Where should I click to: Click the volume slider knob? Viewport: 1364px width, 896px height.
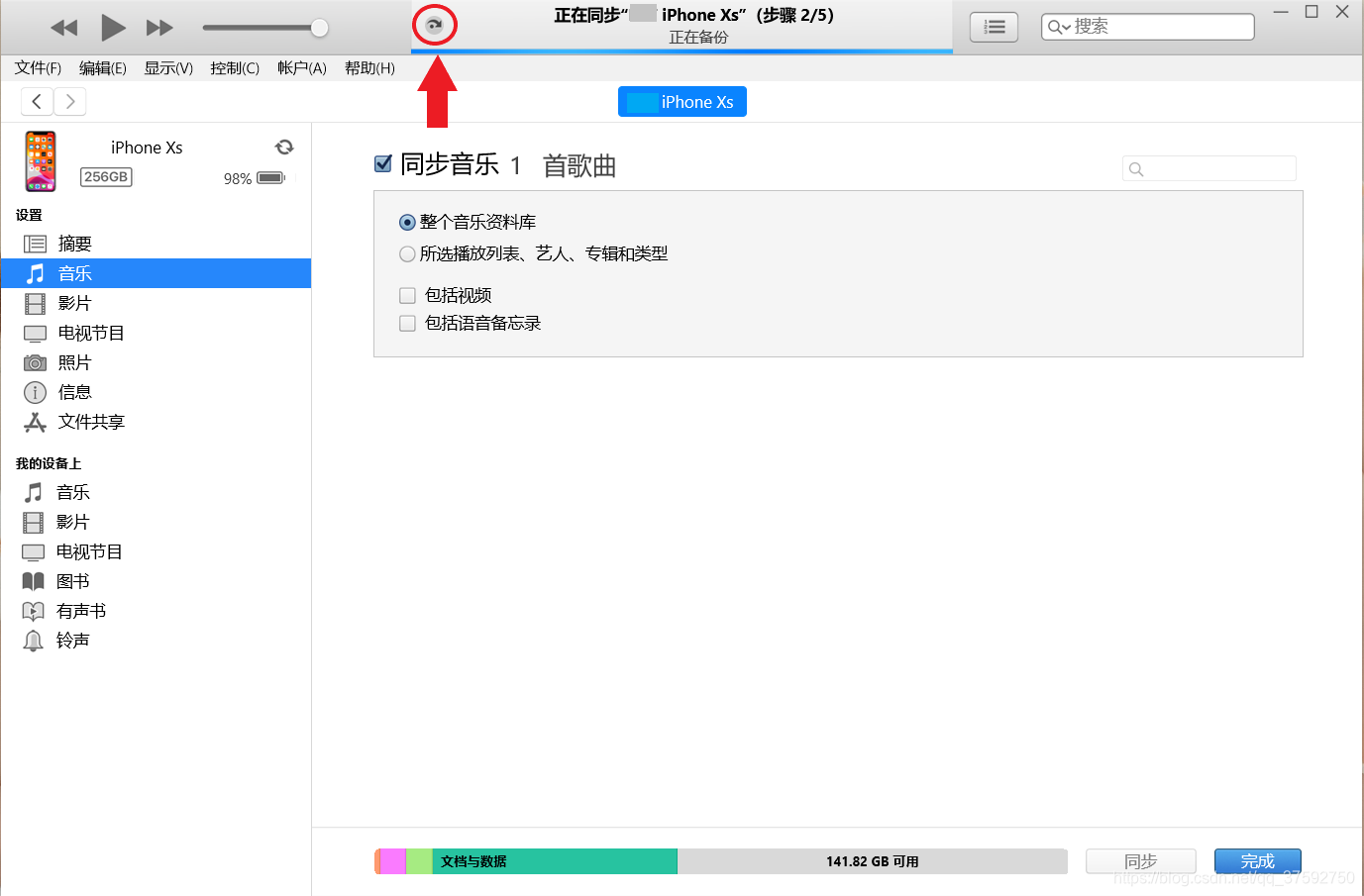click(x=319, y=28)
